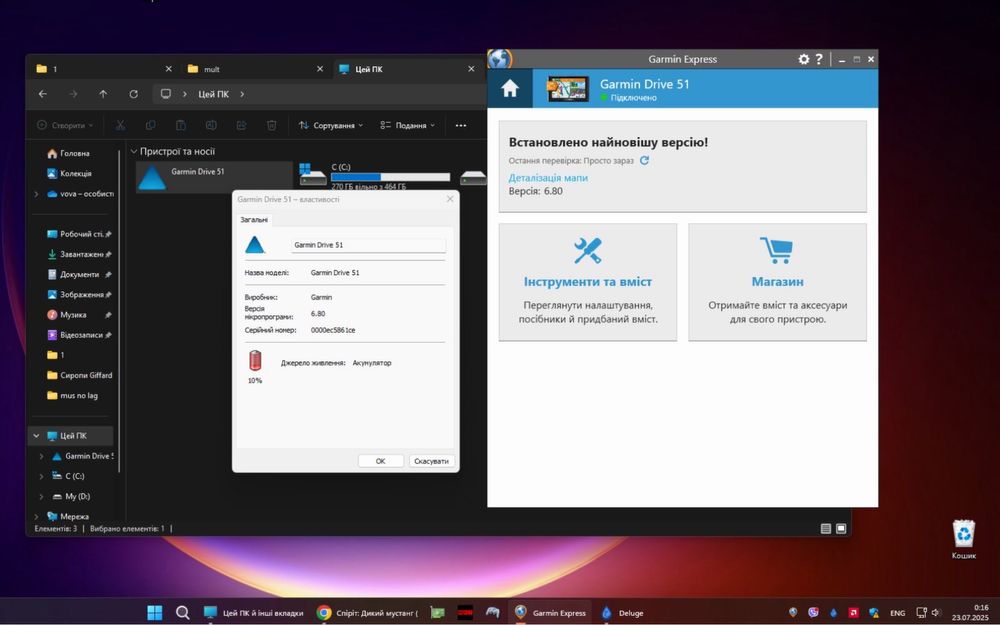Switch to the folder tab named 1
This screenshot has height=625, width=1000.
point(104,69)
